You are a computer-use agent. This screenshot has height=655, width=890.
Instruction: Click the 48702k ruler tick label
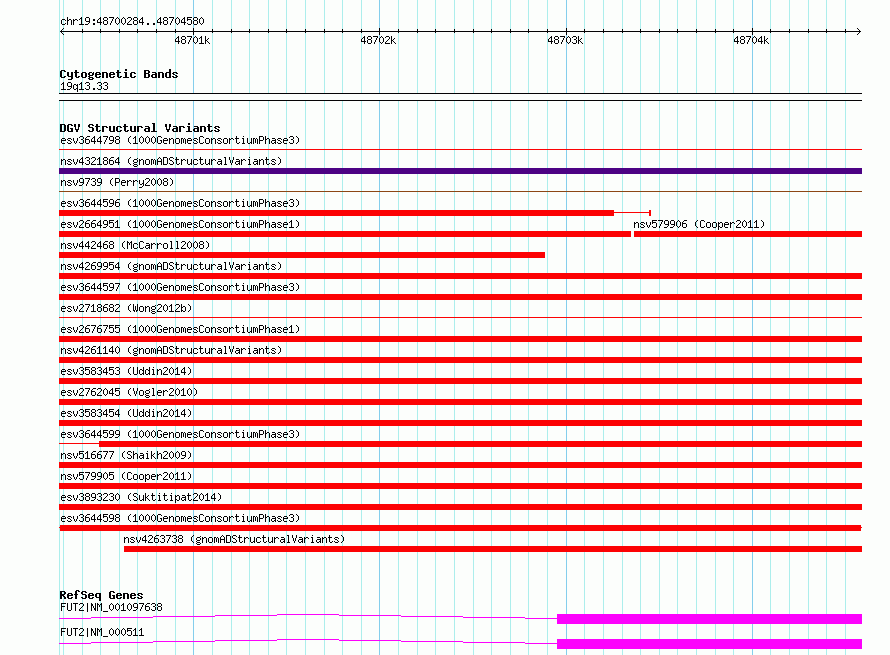(x=378, y=40)
